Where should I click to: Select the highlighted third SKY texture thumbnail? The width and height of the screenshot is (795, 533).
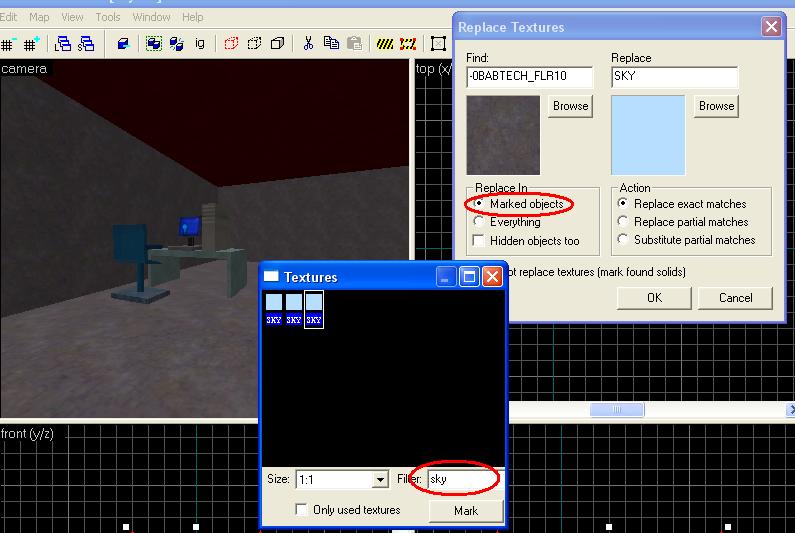click(314, 309)
